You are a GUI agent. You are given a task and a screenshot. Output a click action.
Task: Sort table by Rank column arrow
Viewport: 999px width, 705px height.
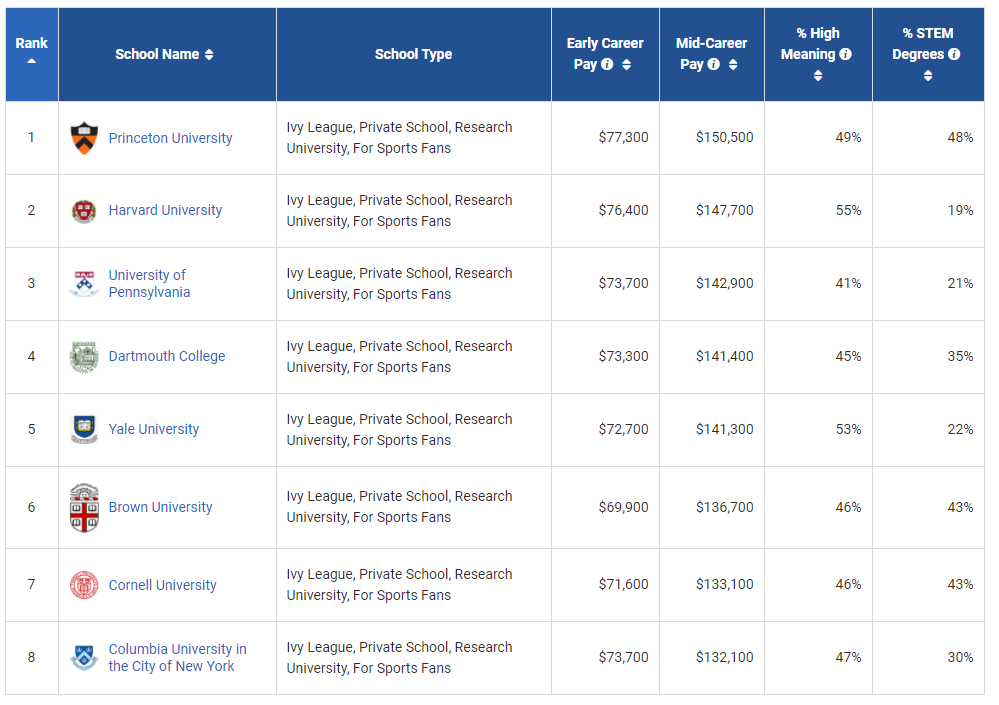32,62
